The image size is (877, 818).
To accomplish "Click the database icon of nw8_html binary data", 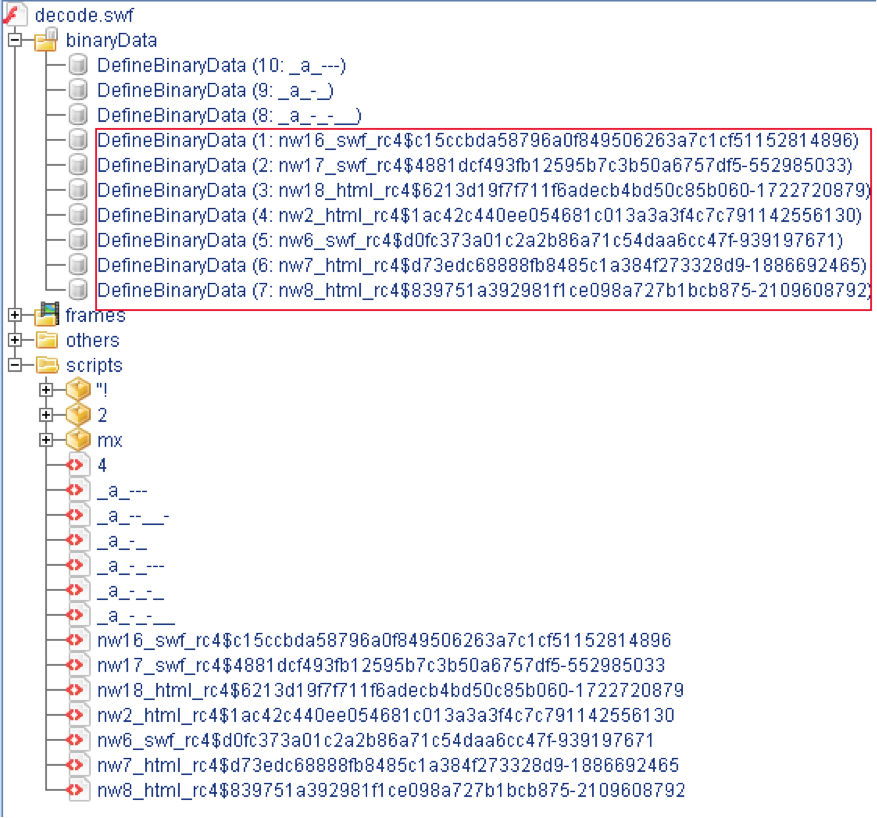I will tap(78, 290).
